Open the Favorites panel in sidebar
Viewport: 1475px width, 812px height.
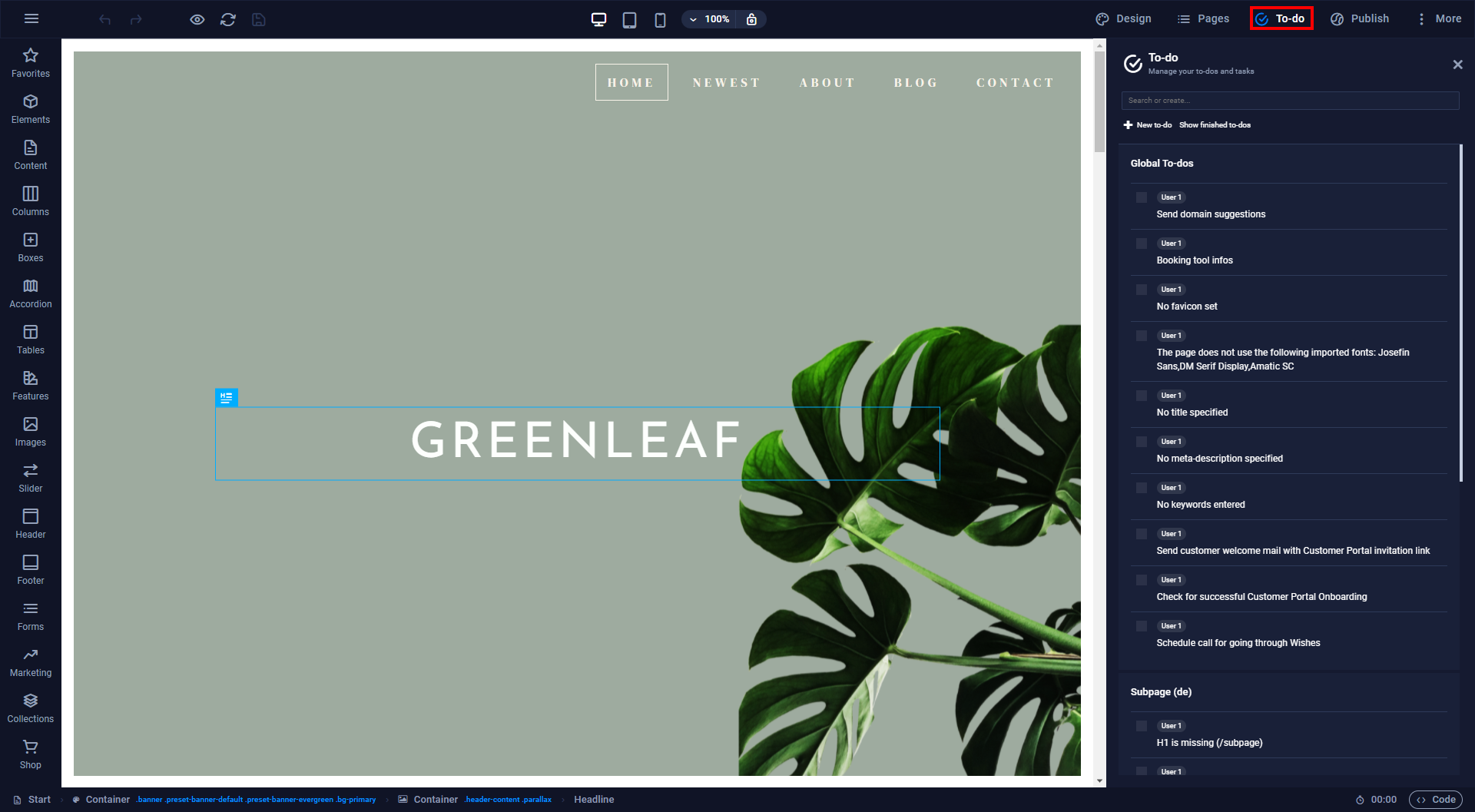31,63
